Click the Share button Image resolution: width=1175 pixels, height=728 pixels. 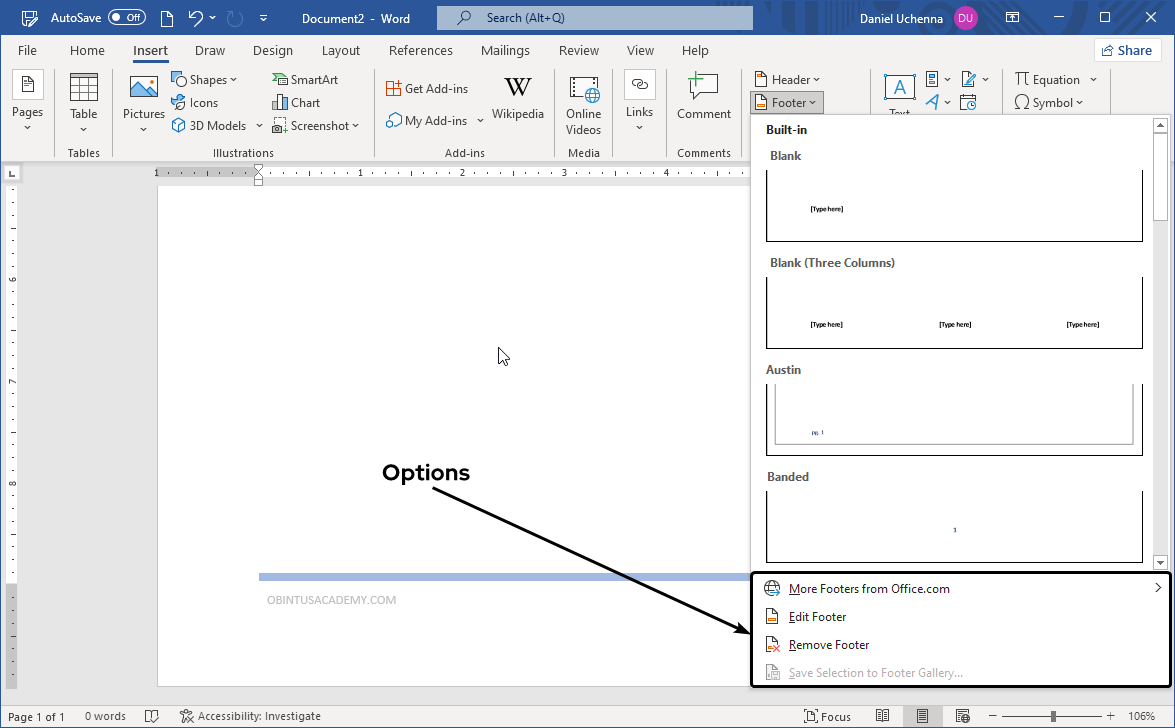point(1126,51)
